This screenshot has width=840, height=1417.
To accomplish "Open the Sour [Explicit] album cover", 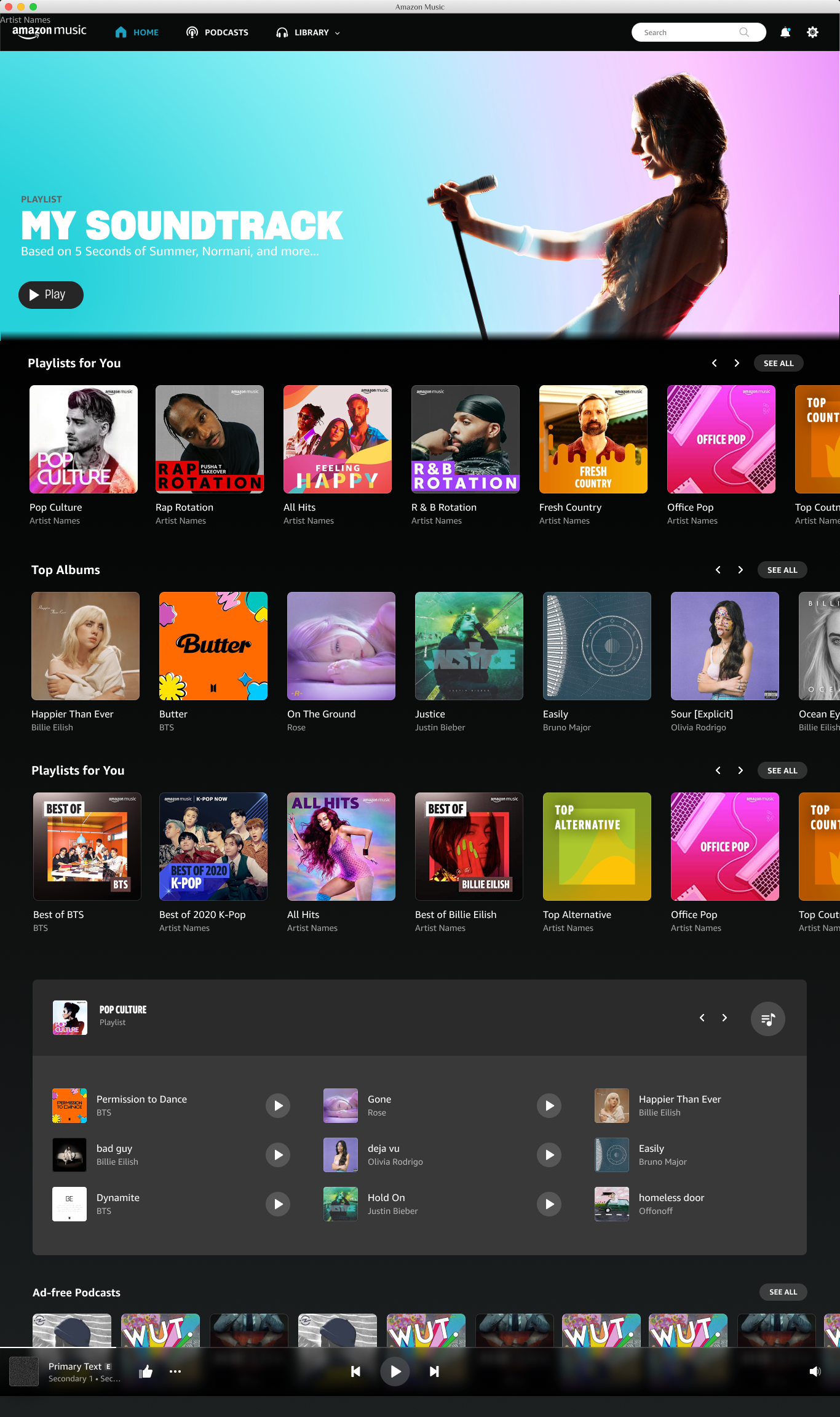I will coord(725,646).
